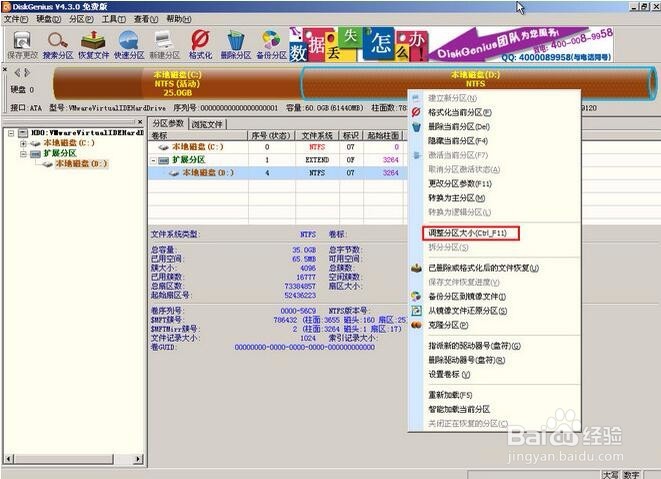Select 扩展分区 in the left tree
The height and width of the screenshot is (479, 661).
click(x=60, y=153)
